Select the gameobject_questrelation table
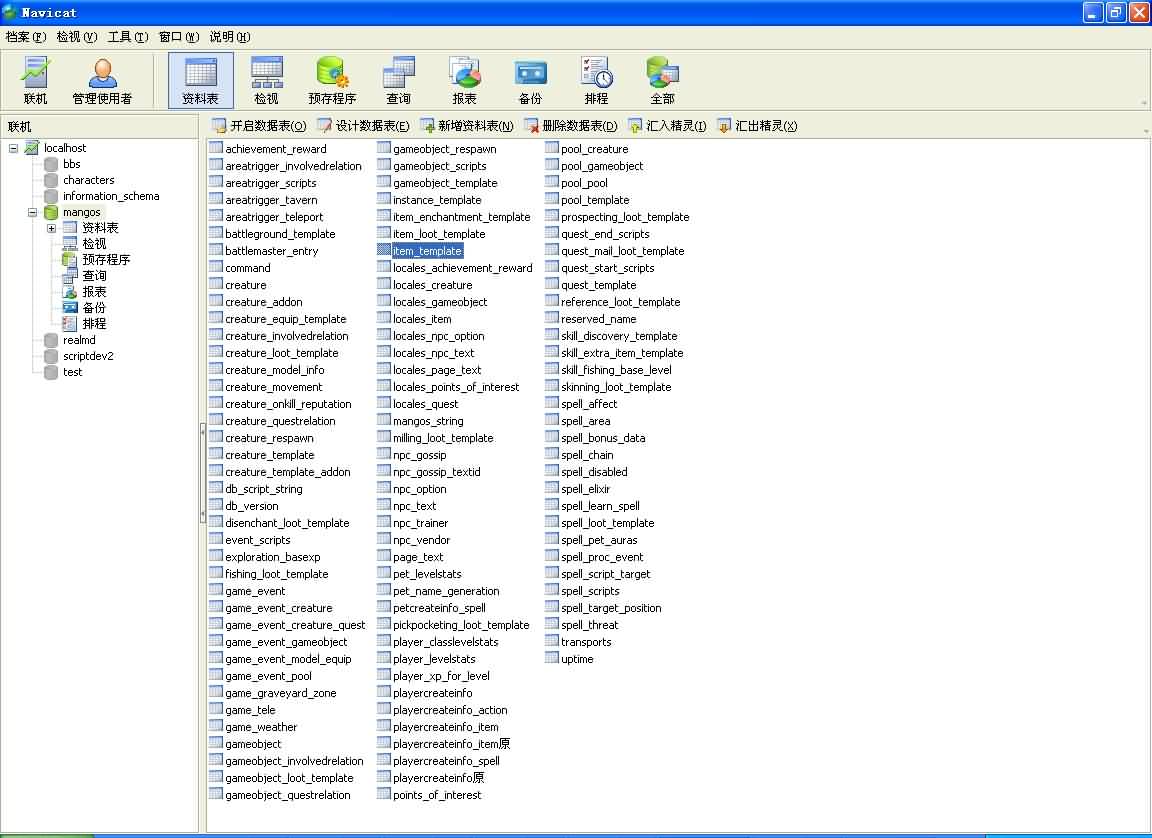This screenshot has width=1152, height=838. click(287, 795)
